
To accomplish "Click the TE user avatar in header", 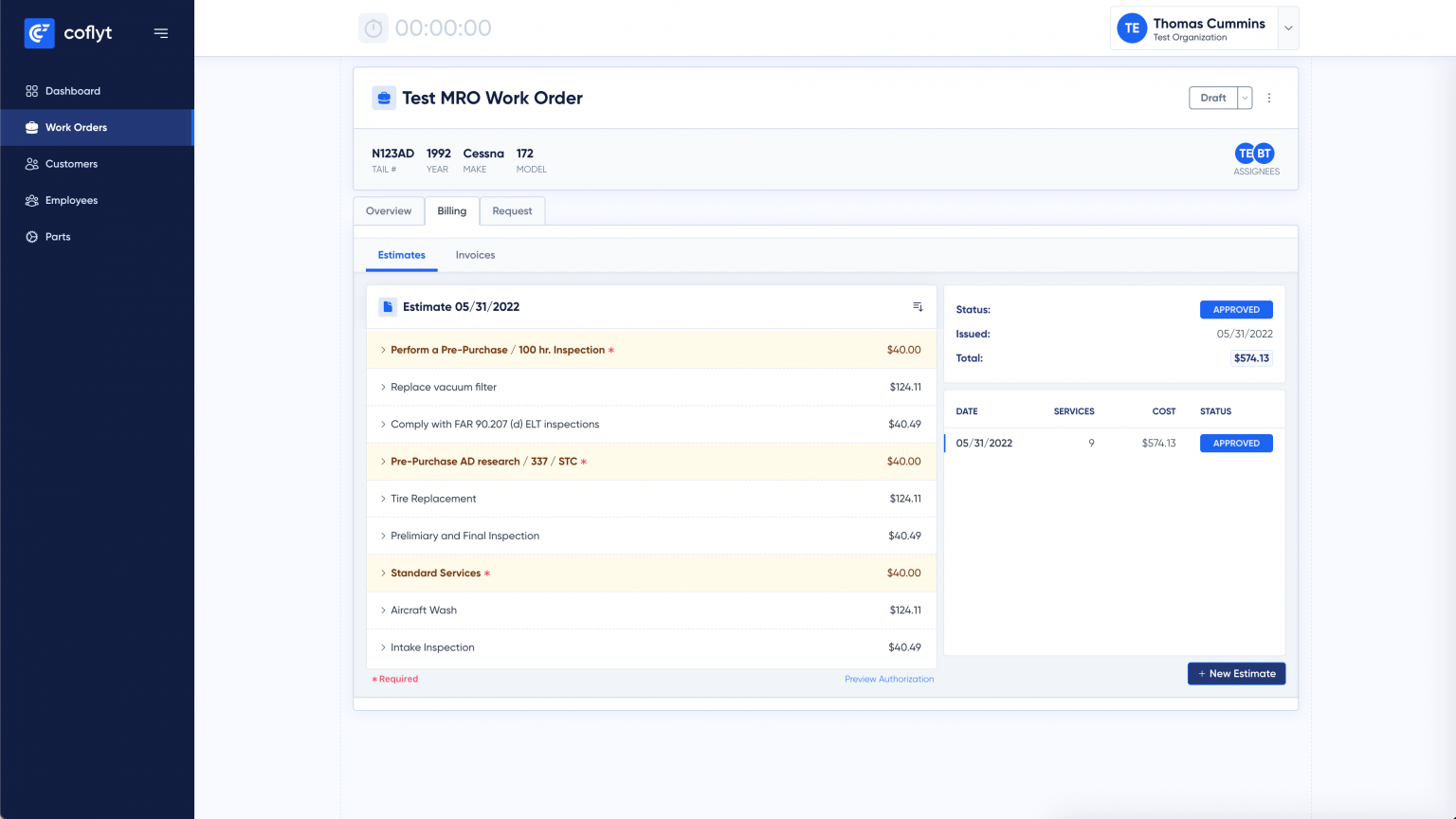I will tap(1132, 28).
